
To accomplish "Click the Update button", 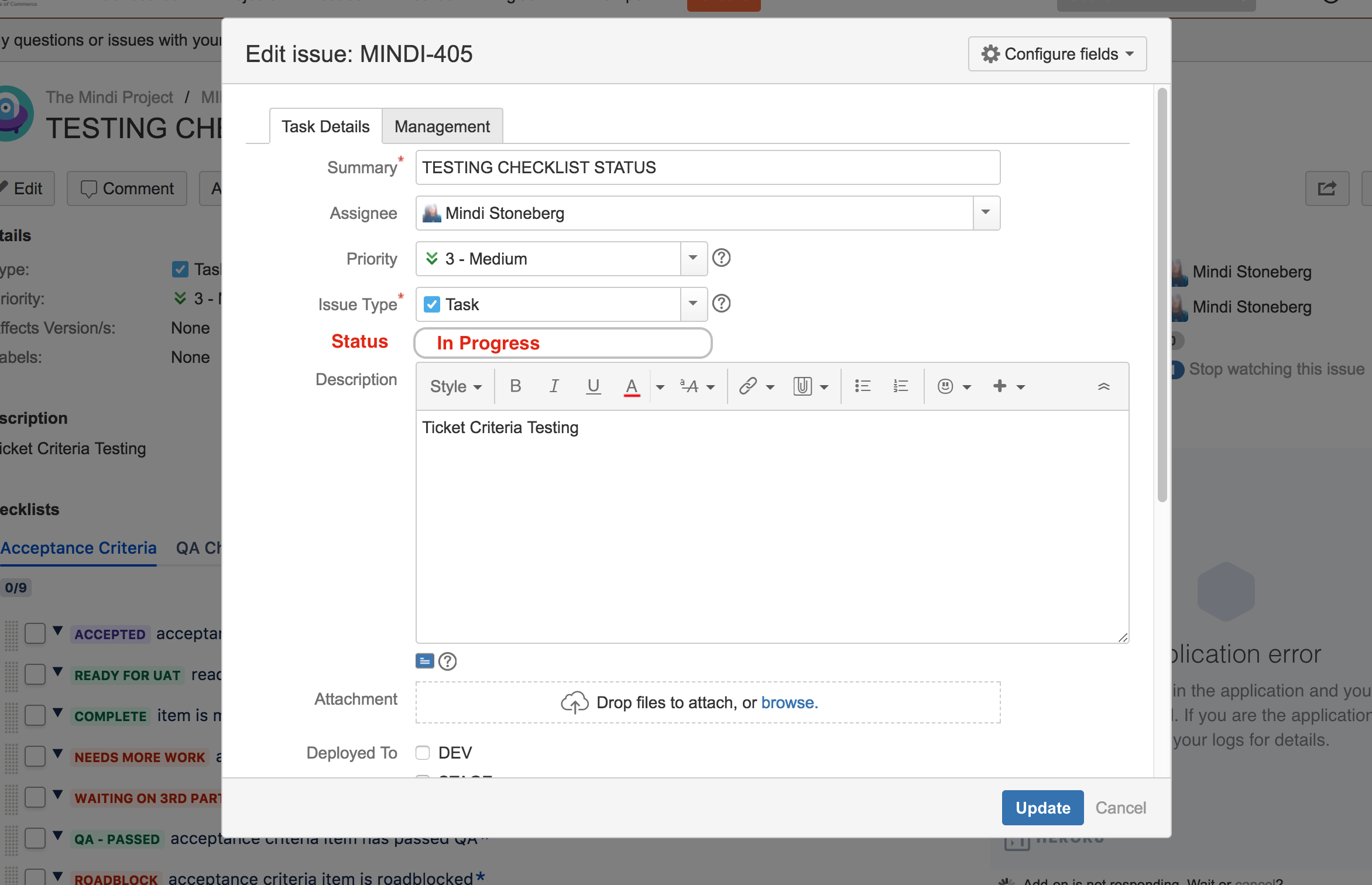I will (x=1042, y=808).
